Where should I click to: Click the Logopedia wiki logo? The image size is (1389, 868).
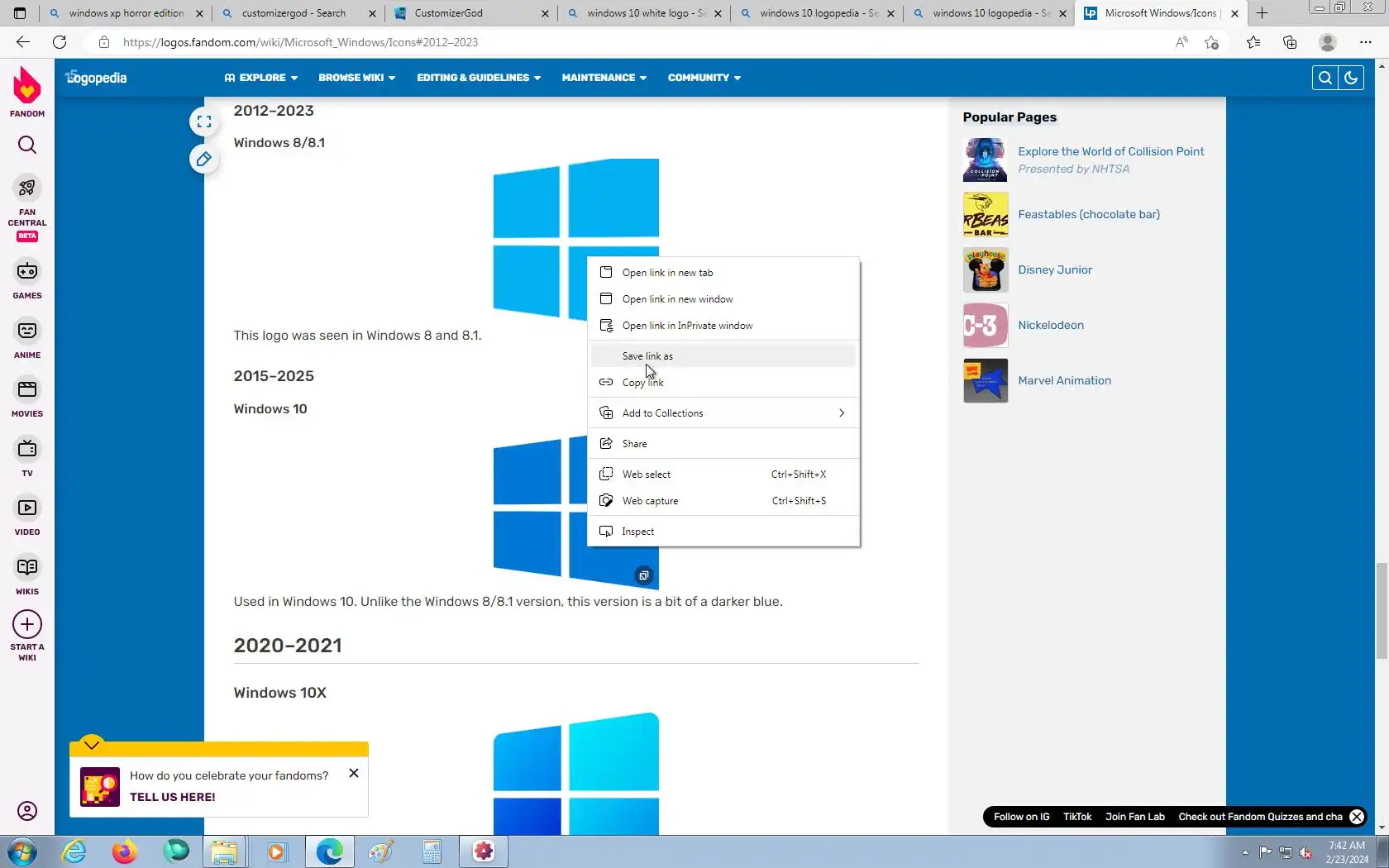[x=96, y=78]
